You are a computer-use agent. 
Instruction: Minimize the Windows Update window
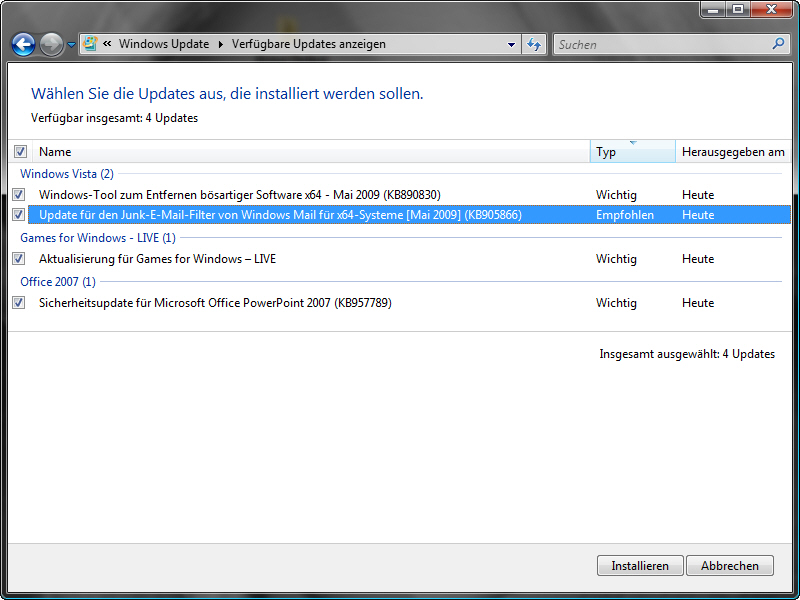click(713, 9)
